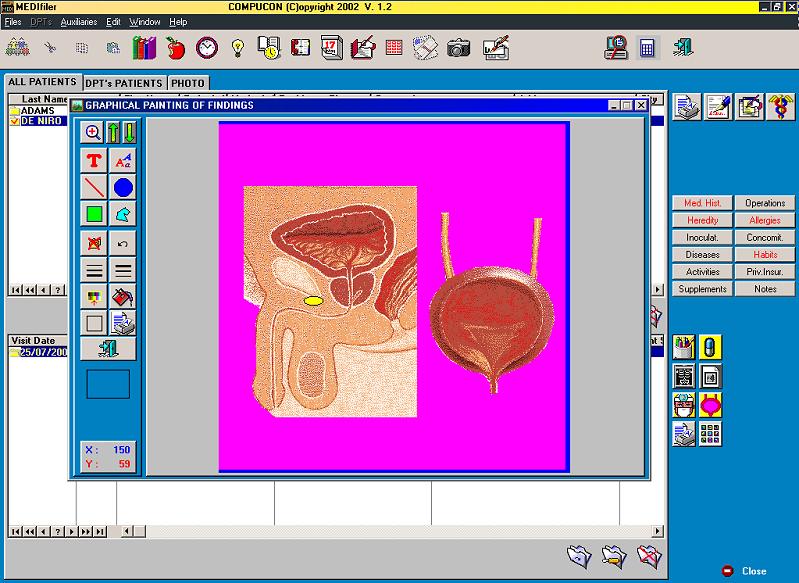Select the red line drawing tool
The image size is (799, 583).
94,188
